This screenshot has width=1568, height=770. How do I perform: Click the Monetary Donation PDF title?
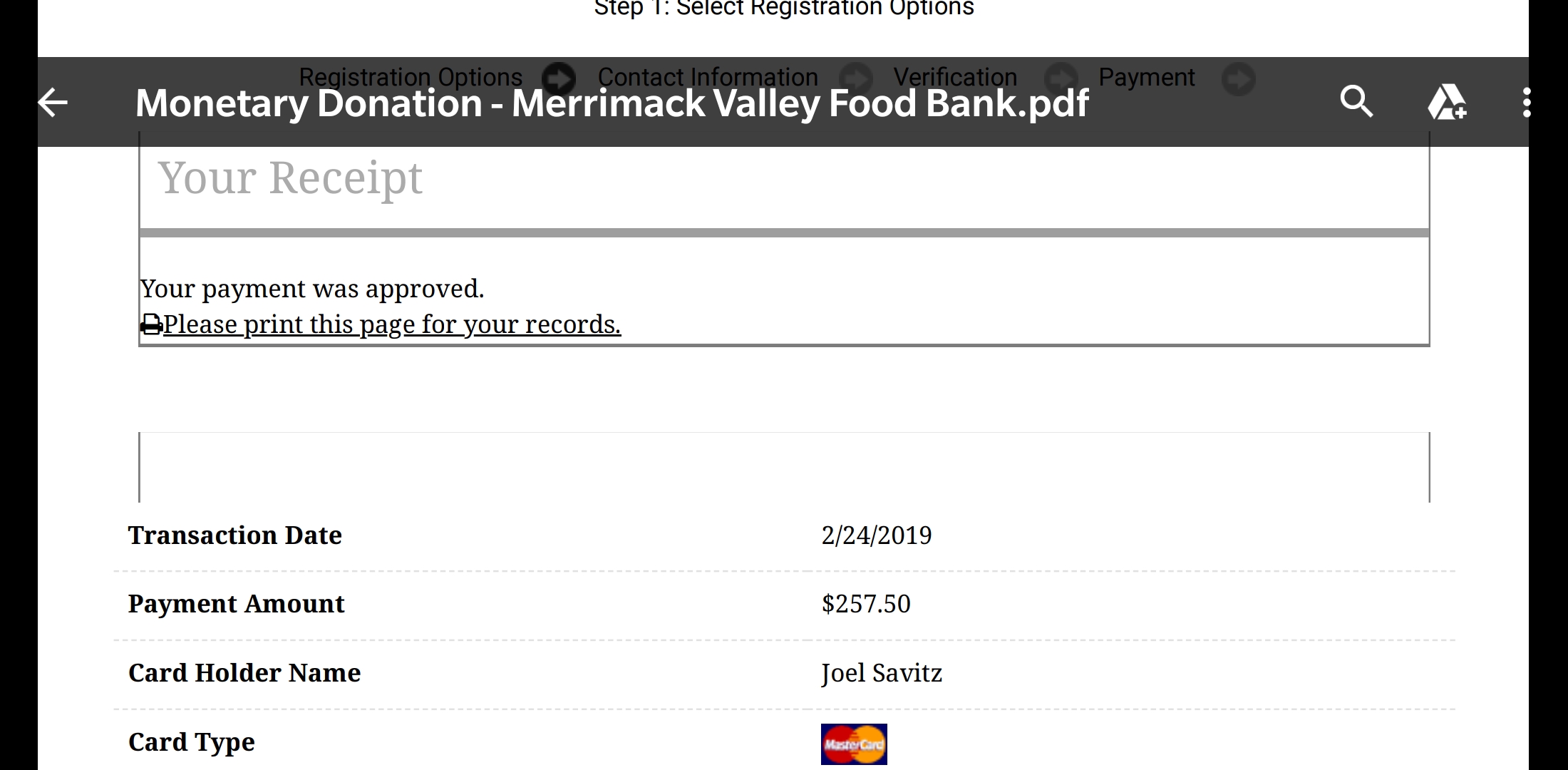click(612, 103)
